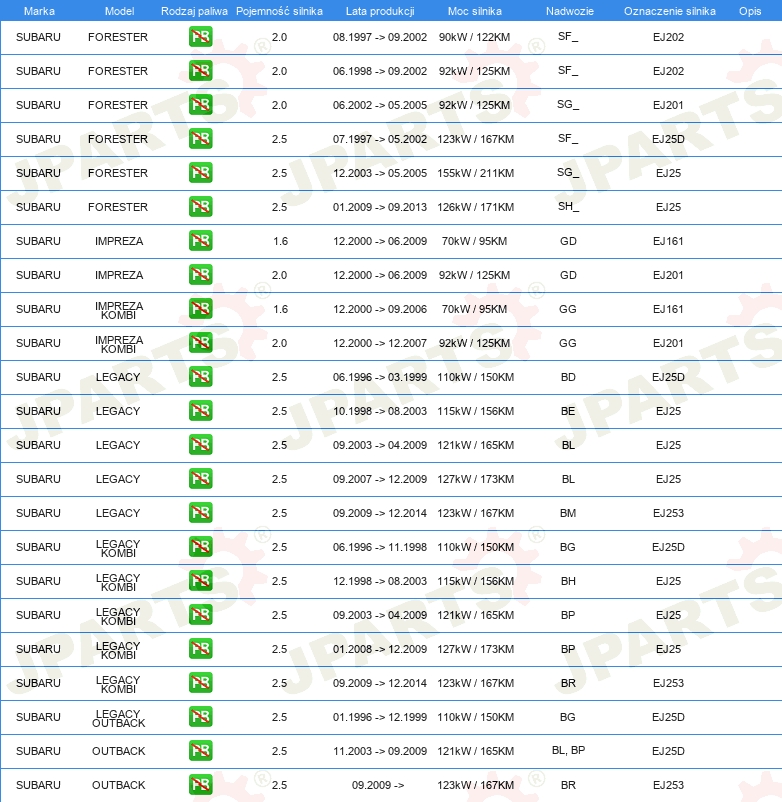Click fuel icon in the Legacy BM row
782x802 pixels.
click(x=200, y=513)
